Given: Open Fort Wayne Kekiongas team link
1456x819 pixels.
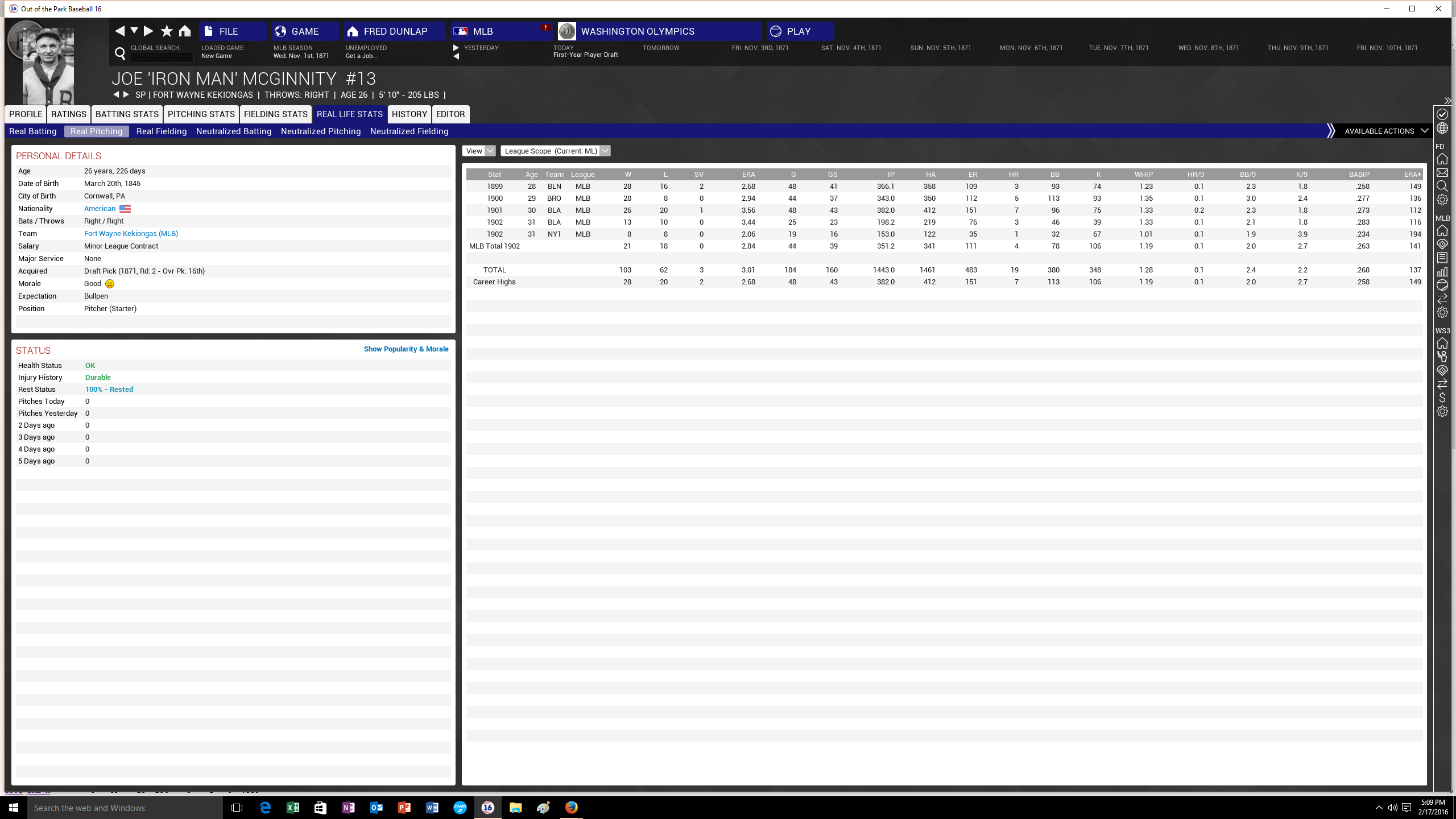Looking at the screenshot, I should tap(131, 234).
